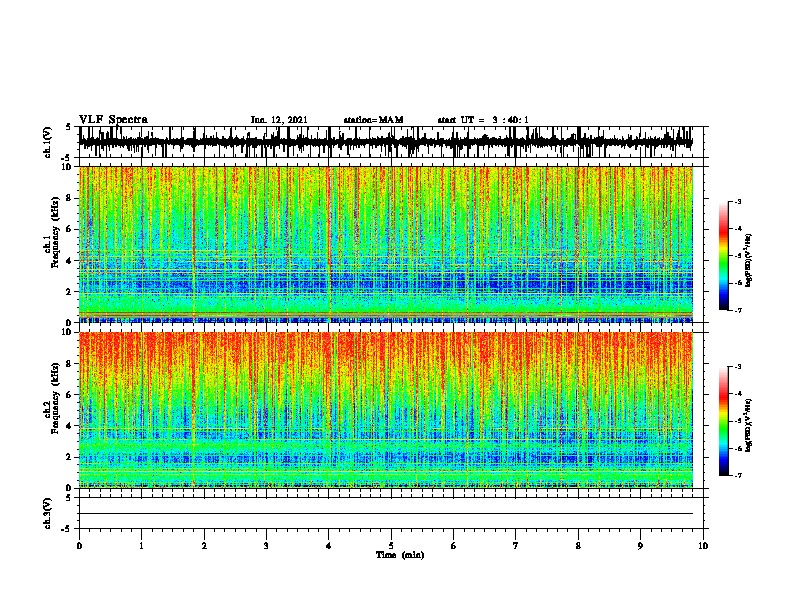The width and height of the screenshot is (792, 612).
Task: Click the "5" tick on the time axis
Action: (391, 546)
